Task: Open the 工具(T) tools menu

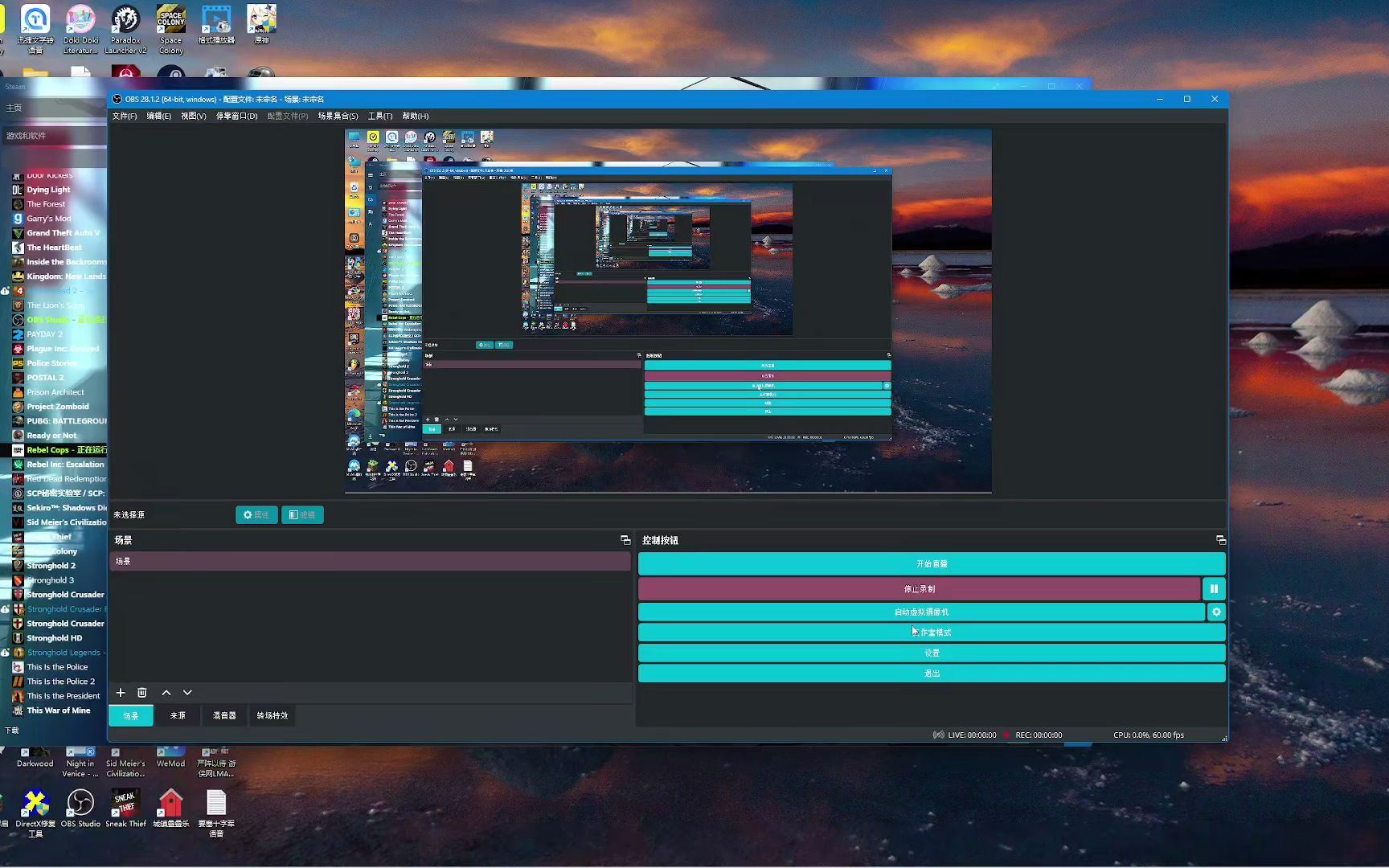Action: (x=380, y=117)
